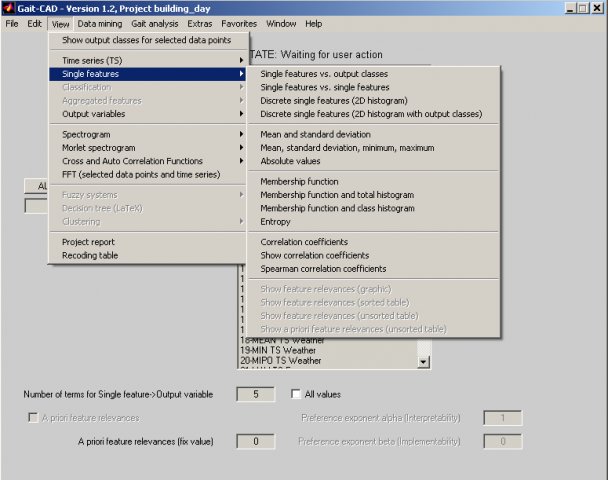608x480 pixels.
Task: Choose Mean and standard deviation
Action: [x=373, y=135]
